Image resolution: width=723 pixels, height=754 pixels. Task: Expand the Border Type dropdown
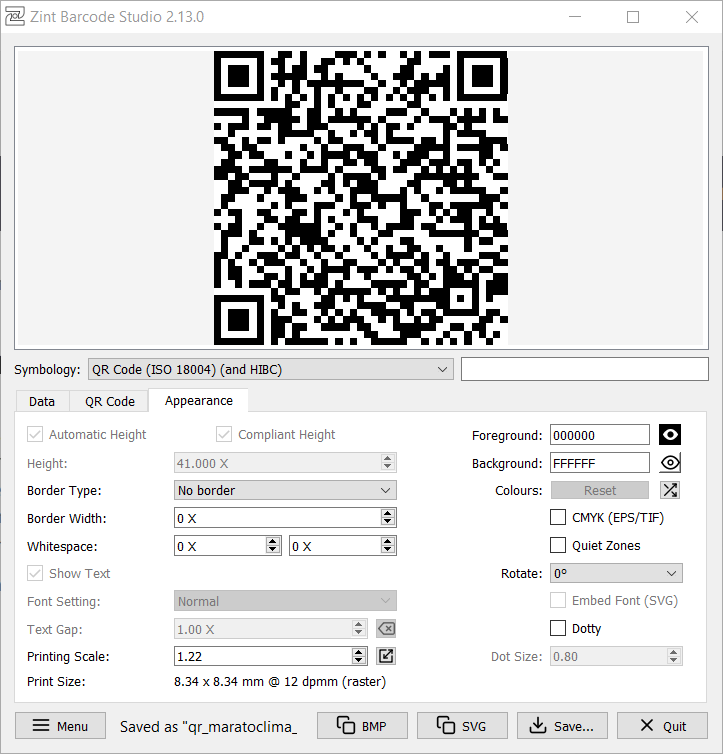(x=285, y=490)
